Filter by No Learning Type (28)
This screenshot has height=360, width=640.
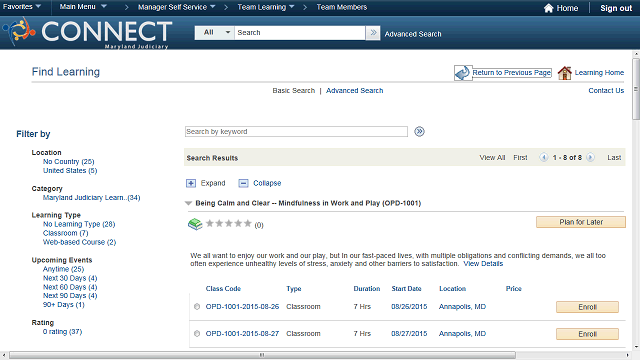coord(79,224)
